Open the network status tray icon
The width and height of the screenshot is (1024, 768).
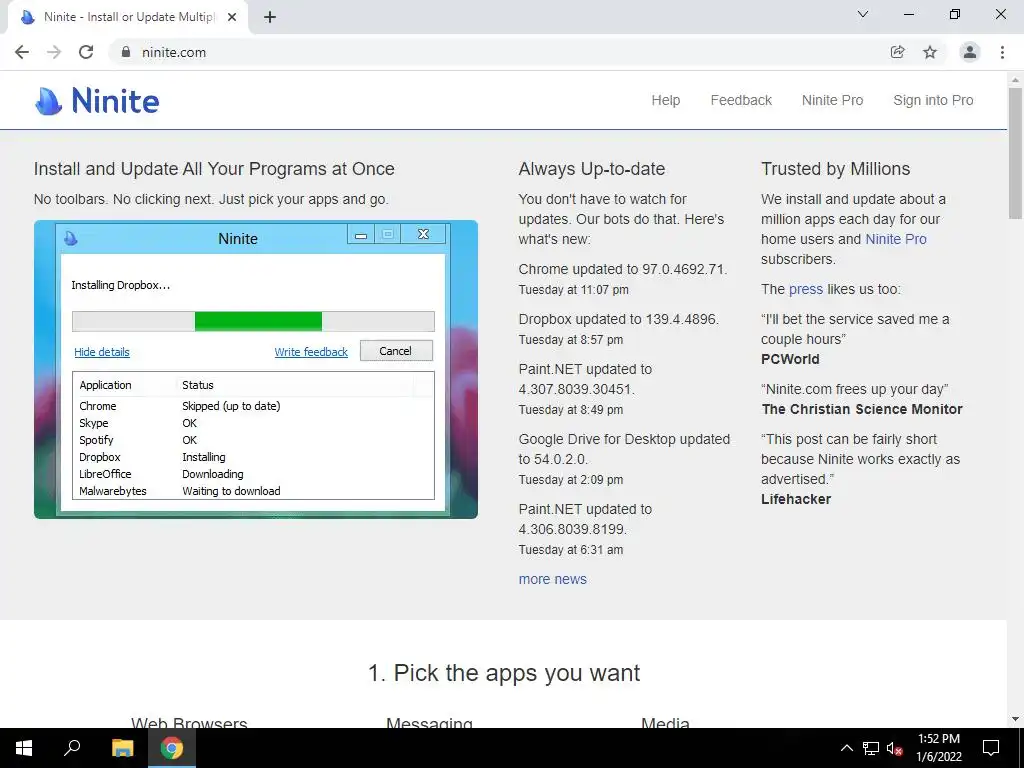tap(871, 748)
